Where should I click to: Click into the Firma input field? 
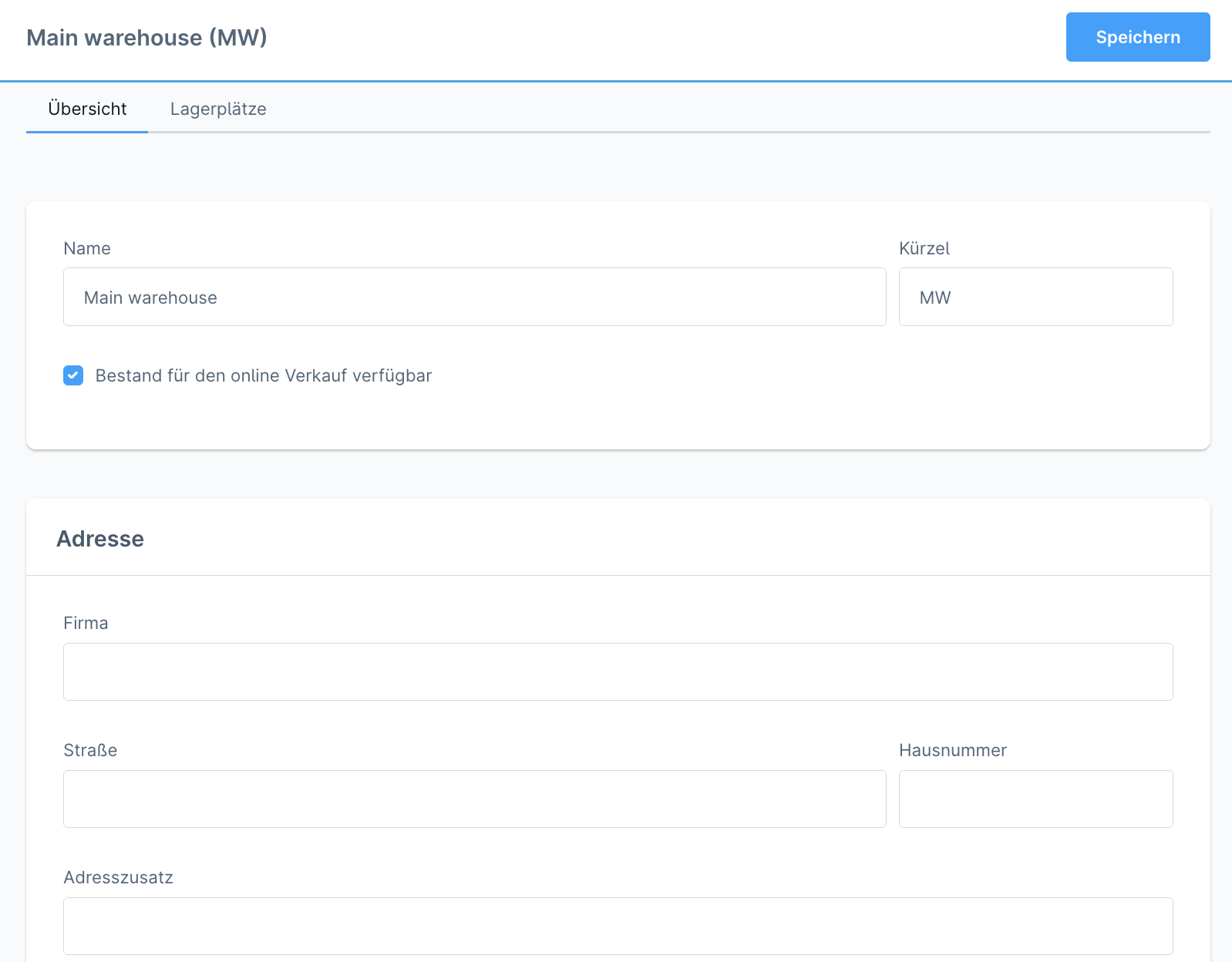click(618, 671)
